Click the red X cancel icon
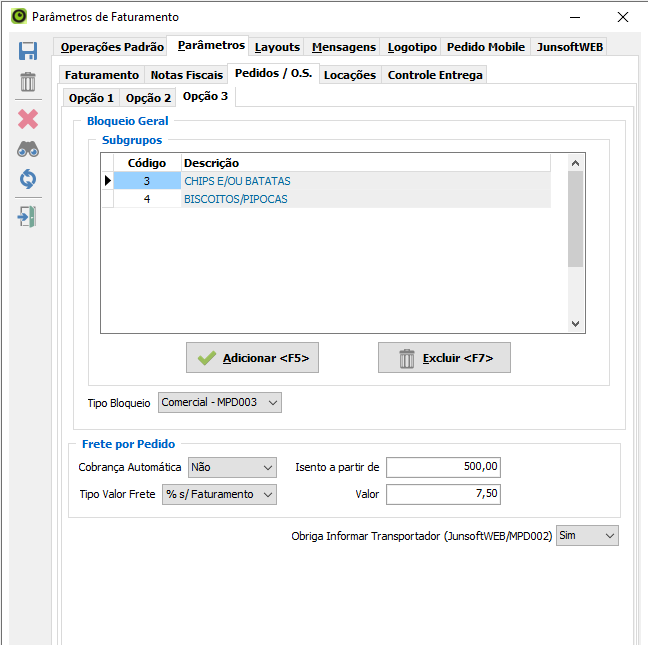 coord(28,119)
